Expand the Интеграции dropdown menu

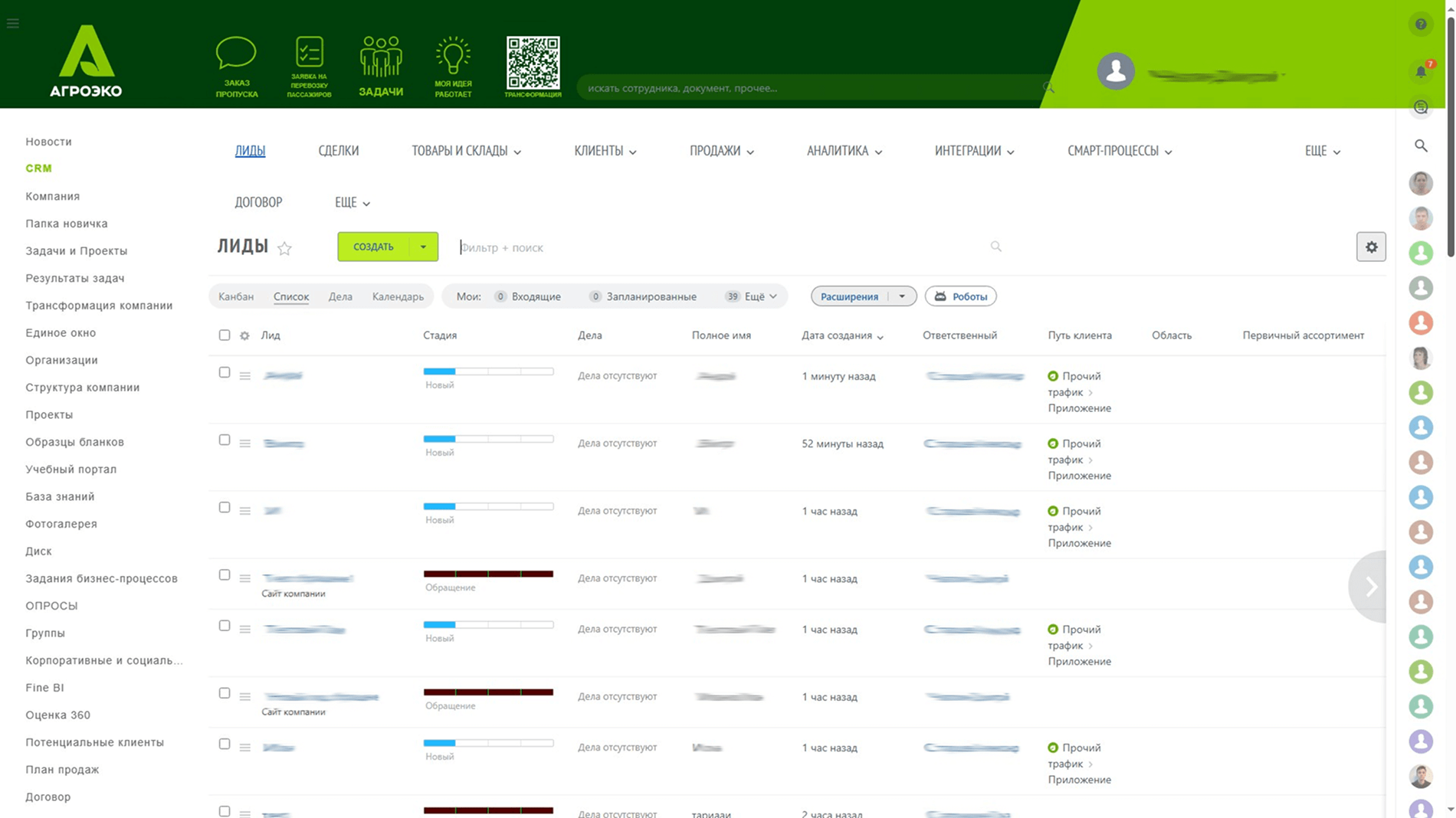974,151
